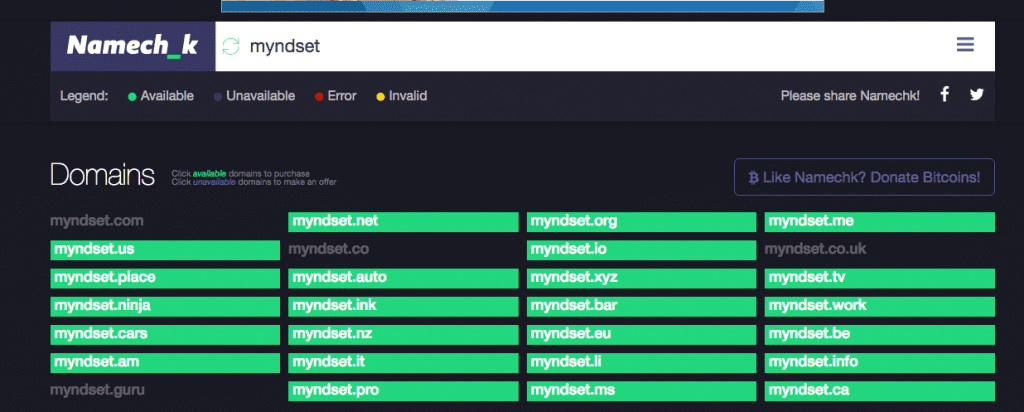
Task: Click the myndset.ca domain
Action: 880,391
